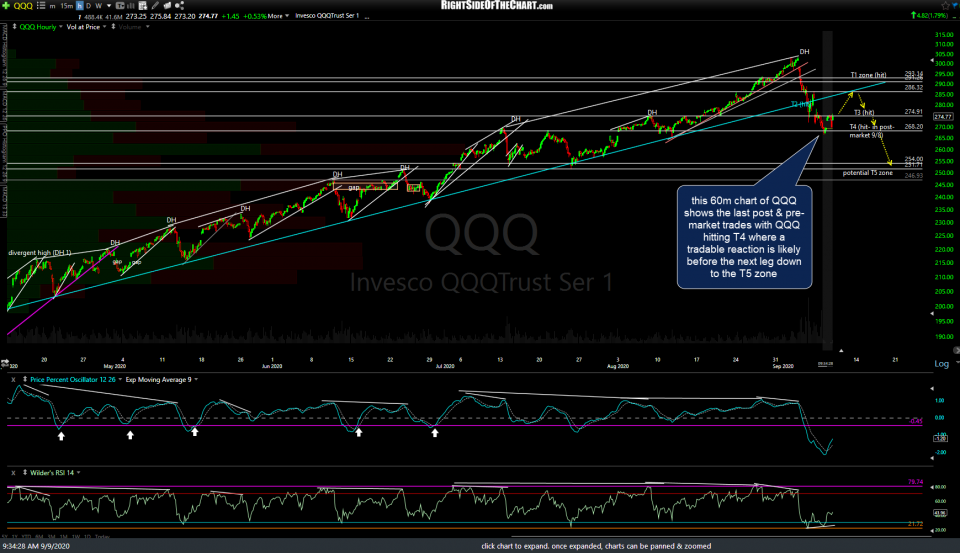The image size is (960, 553).
Task: Click the +0.53% change value
Action: pyautogui.click(x=254, y=17)
